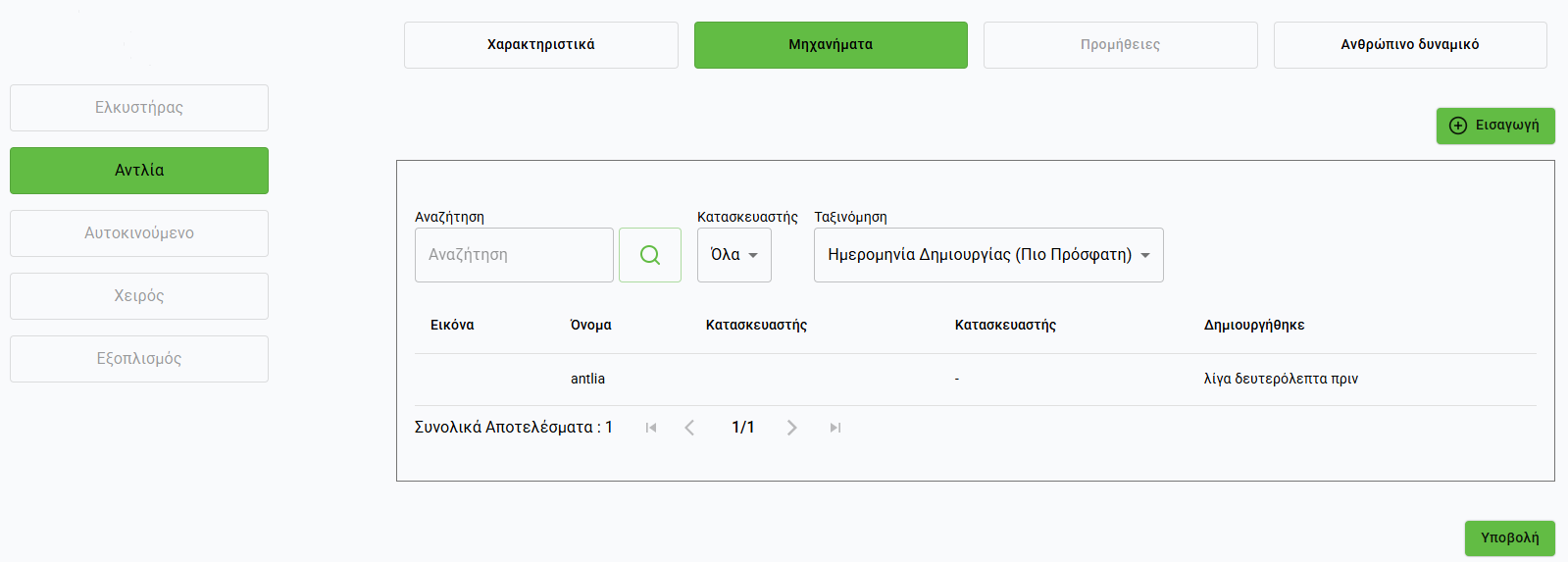Open the antlia table row
This screenshot has width=1568, height=562.
click(x=588, y=379)
